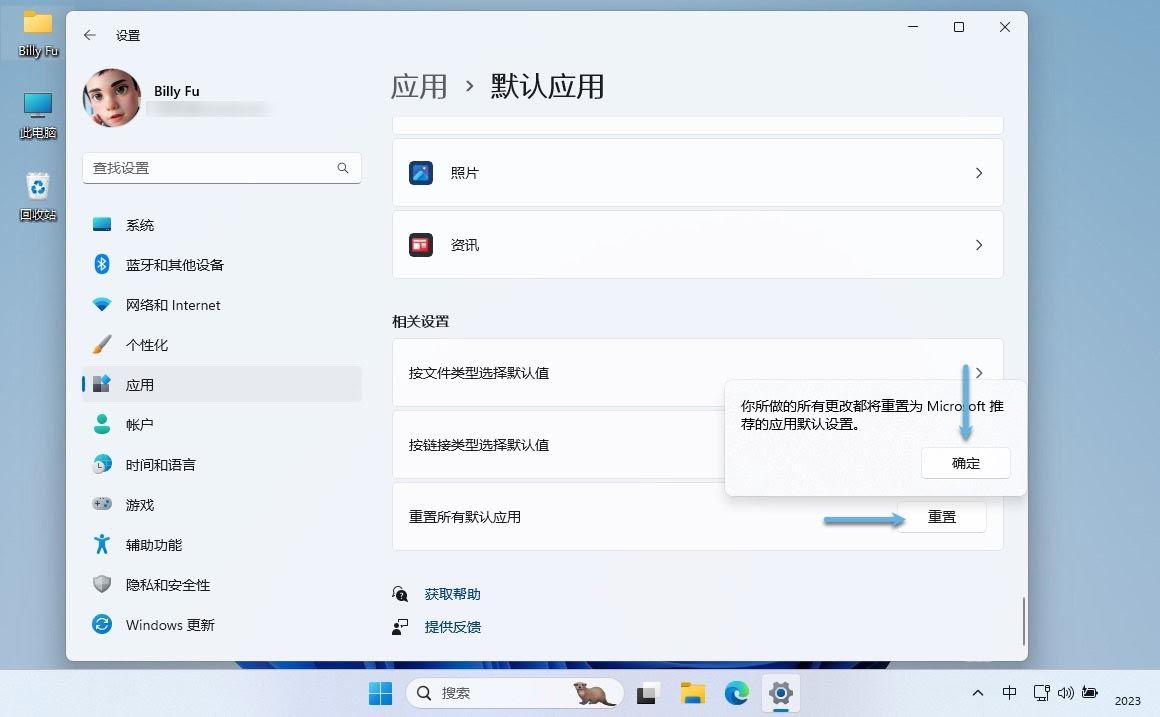Open Bluetooth and other devices settings

point(174,265)
